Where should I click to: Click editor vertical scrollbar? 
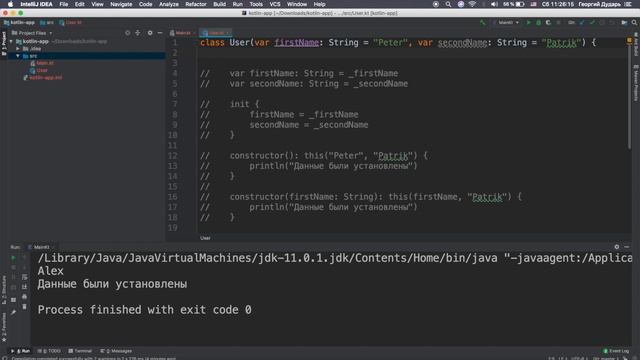click(629, 96)
